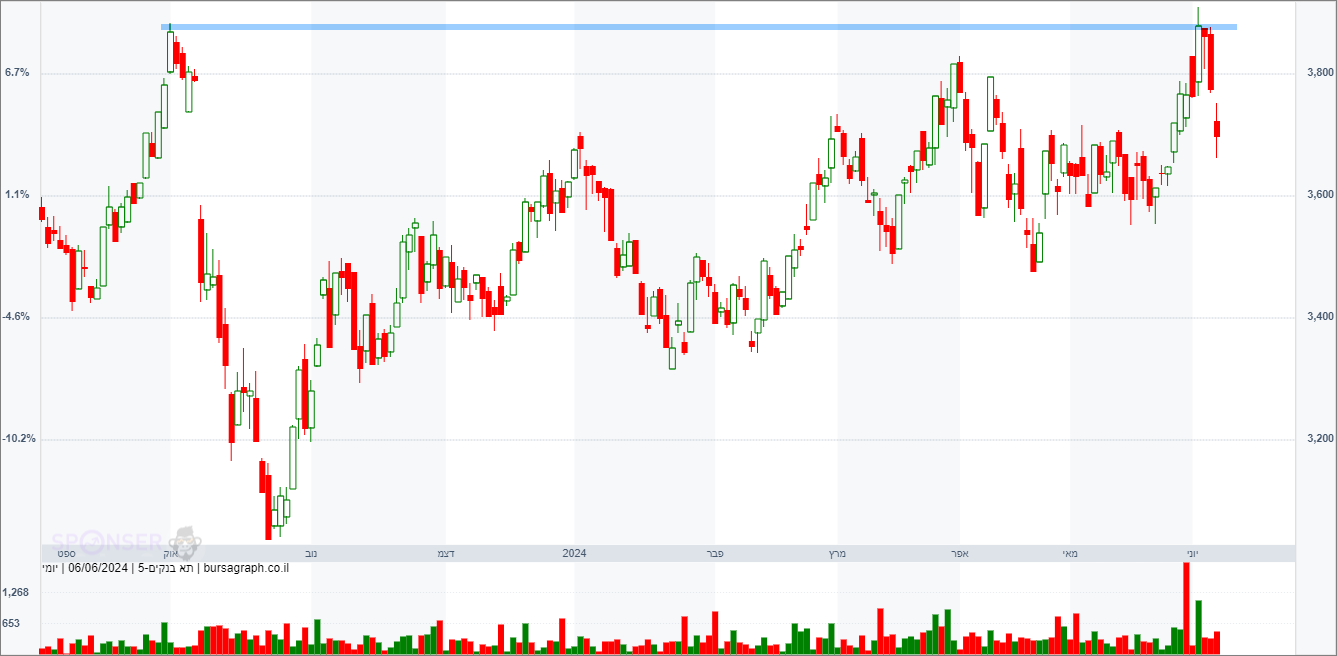1337x656 pixels.
Task: Click the נוב month label
Action: [x=311, y=553]
